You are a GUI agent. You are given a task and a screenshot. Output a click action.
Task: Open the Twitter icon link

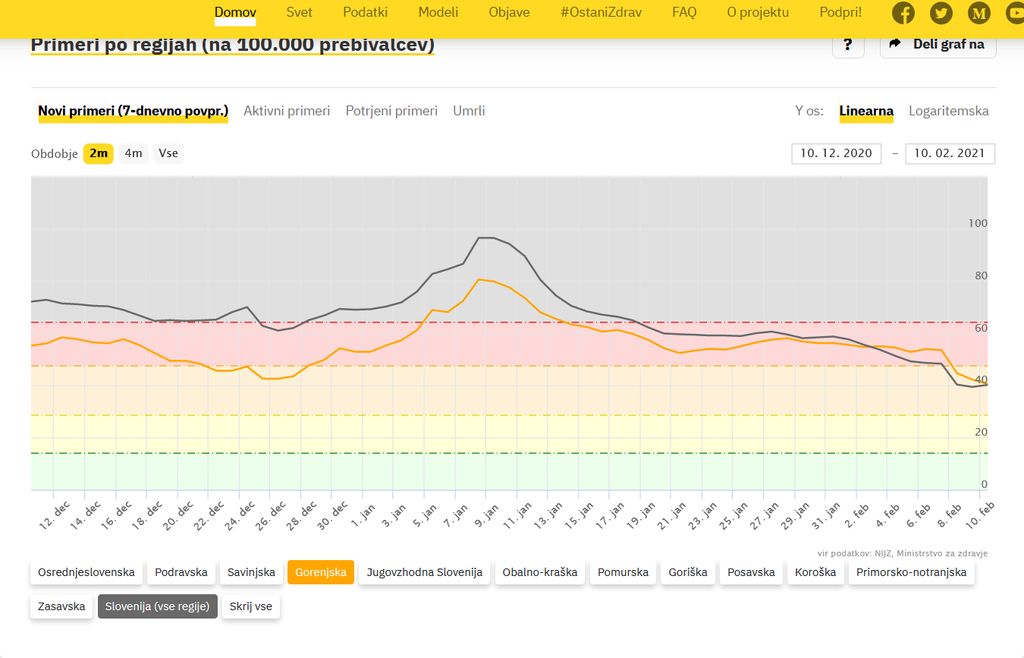click(x=941, y=13)
